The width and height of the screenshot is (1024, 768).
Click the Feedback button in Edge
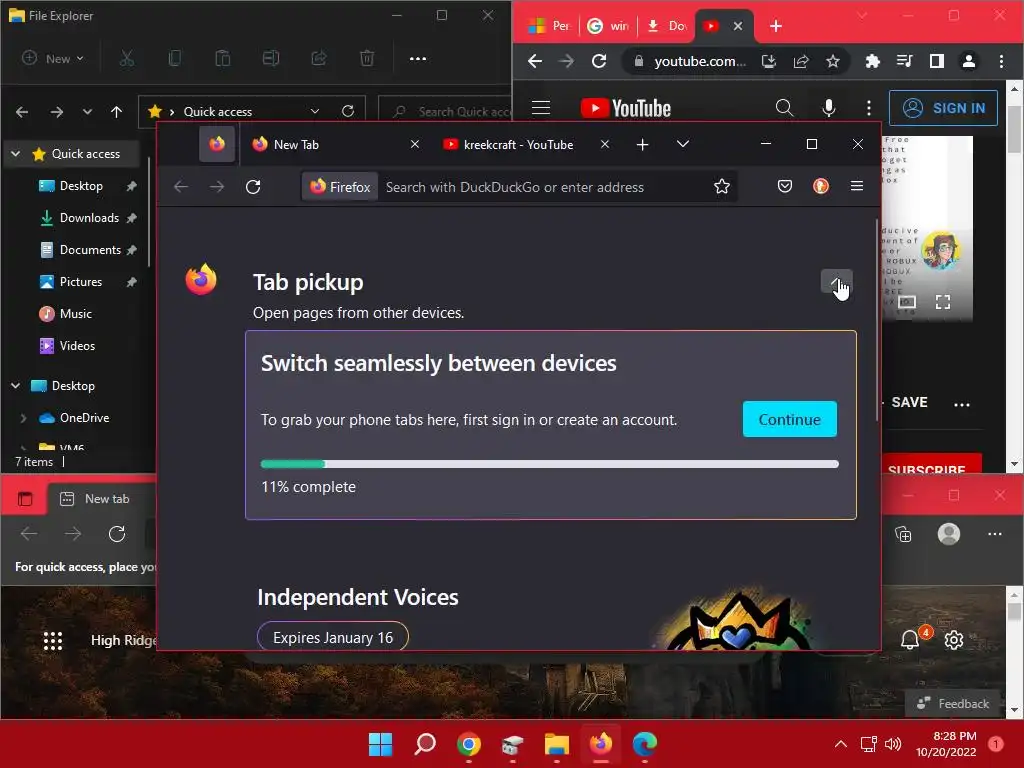[x=953, y=703]
